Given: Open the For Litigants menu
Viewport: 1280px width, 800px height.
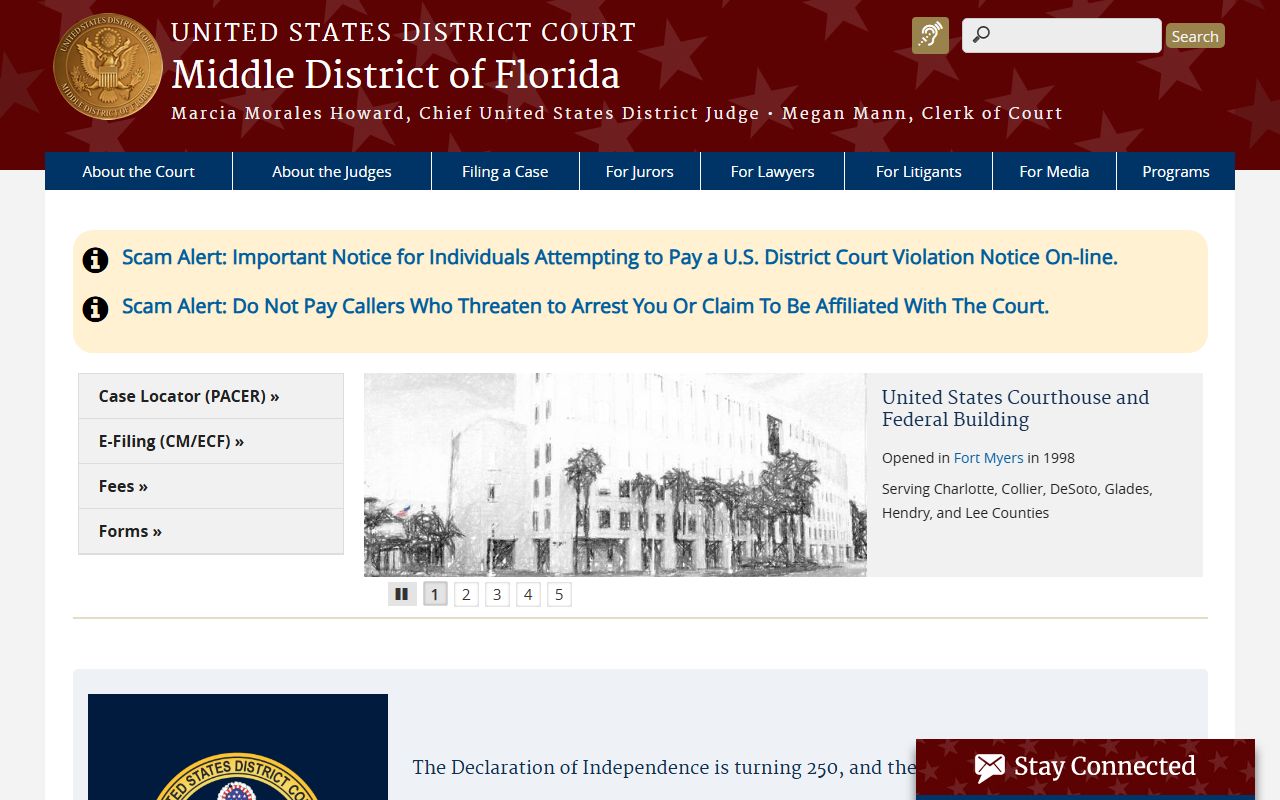Looking at the screenshot, I should 919,171.
